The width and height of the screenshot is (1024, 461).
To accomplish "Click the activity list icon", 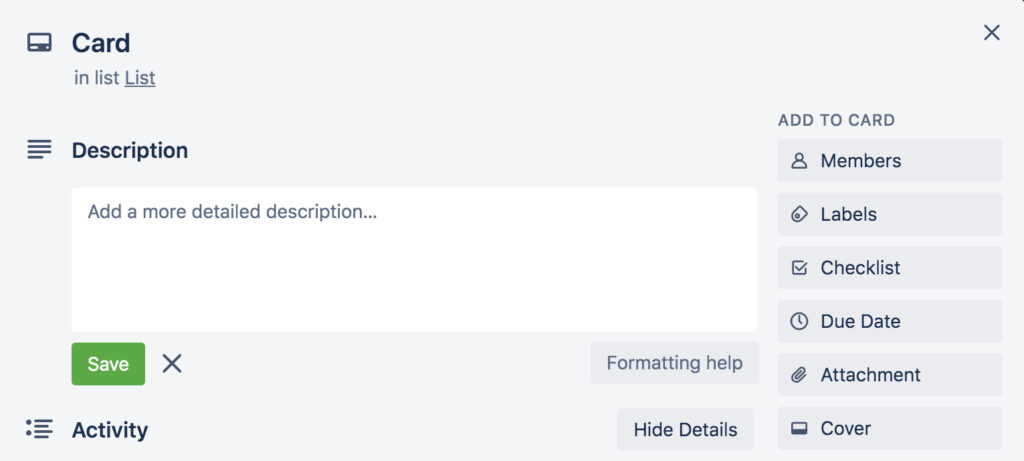I will click(39, 429).
